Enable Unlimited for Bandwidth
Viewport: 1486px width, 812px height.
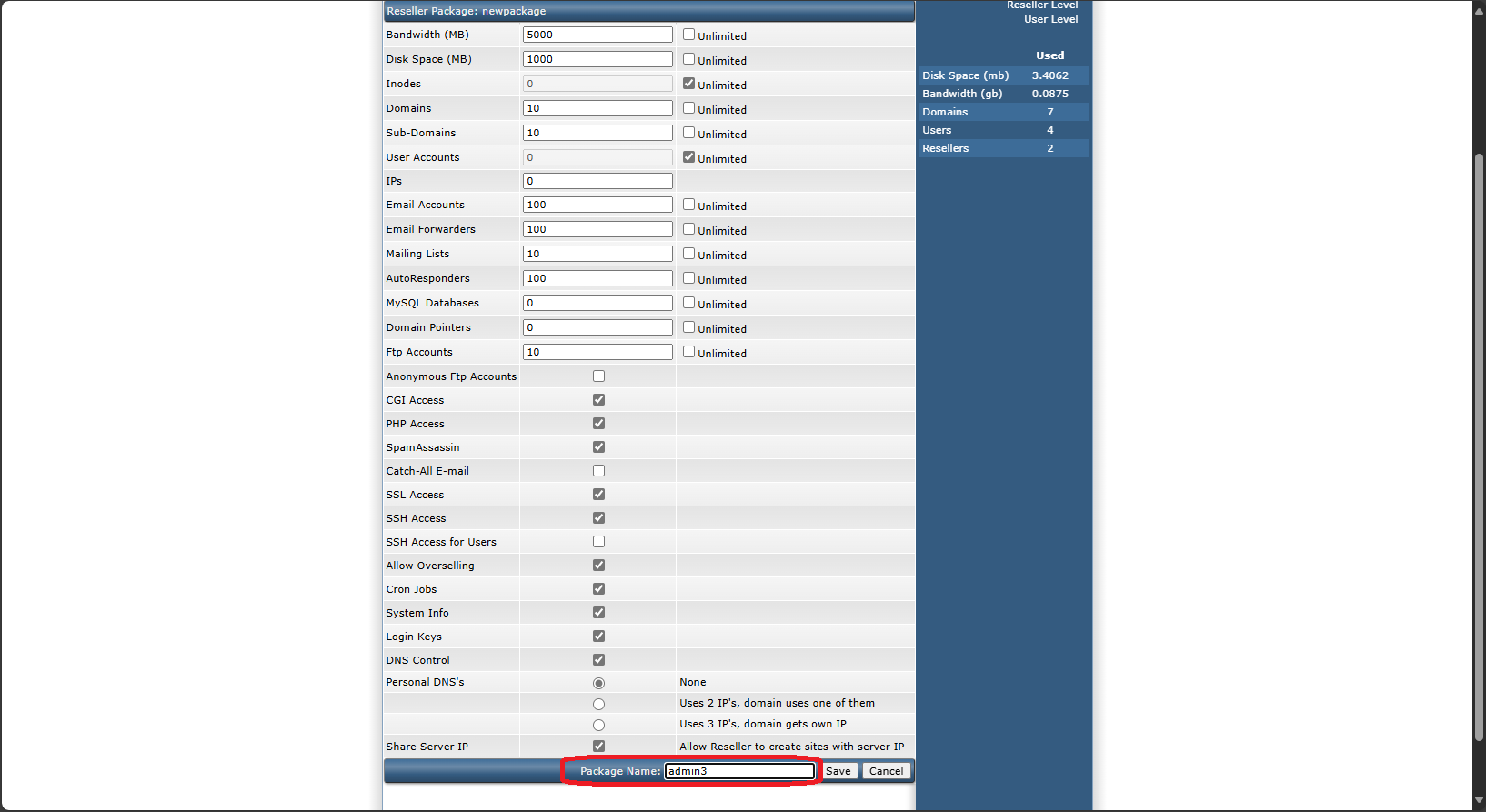(688, 35)
